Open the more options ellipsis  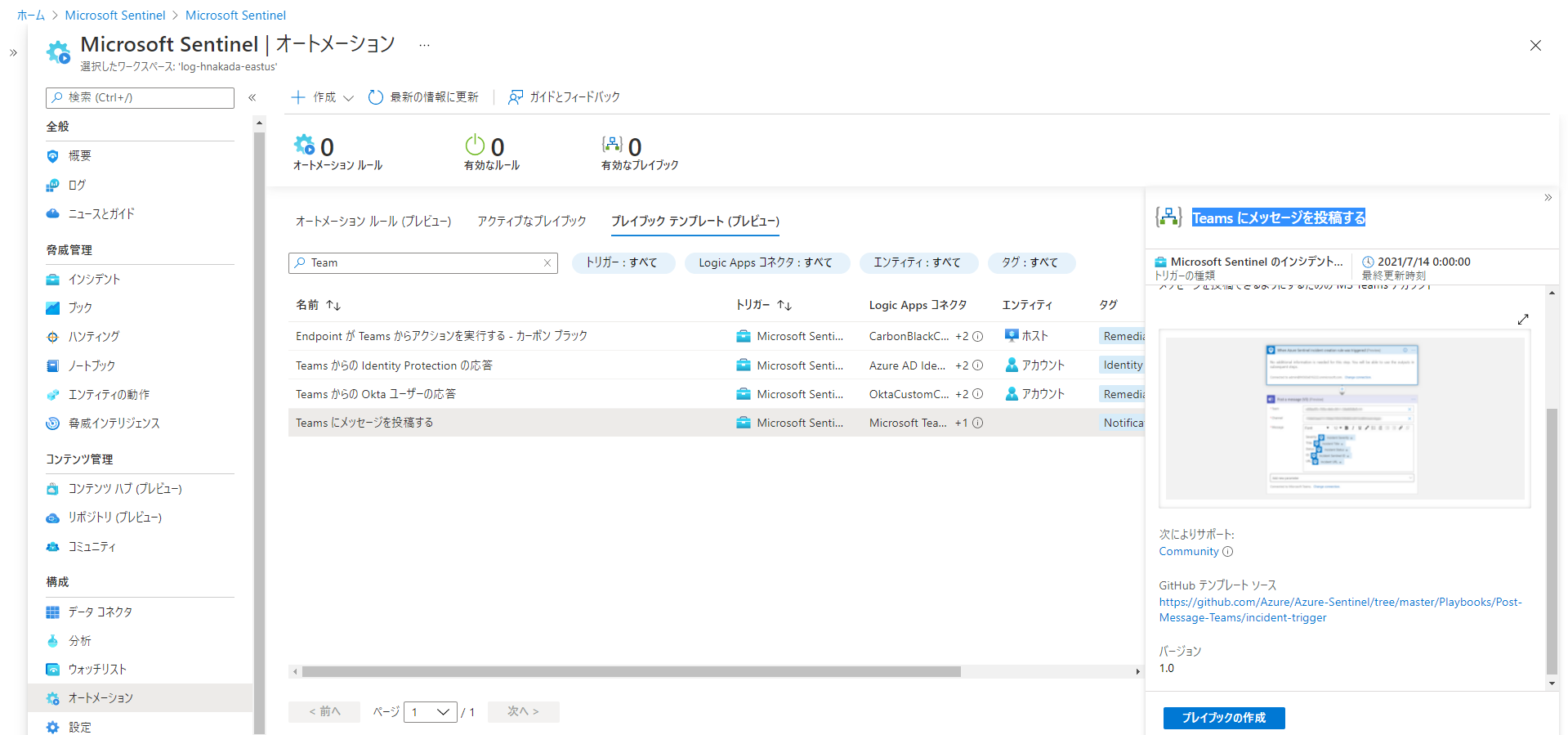pos(424,45)
